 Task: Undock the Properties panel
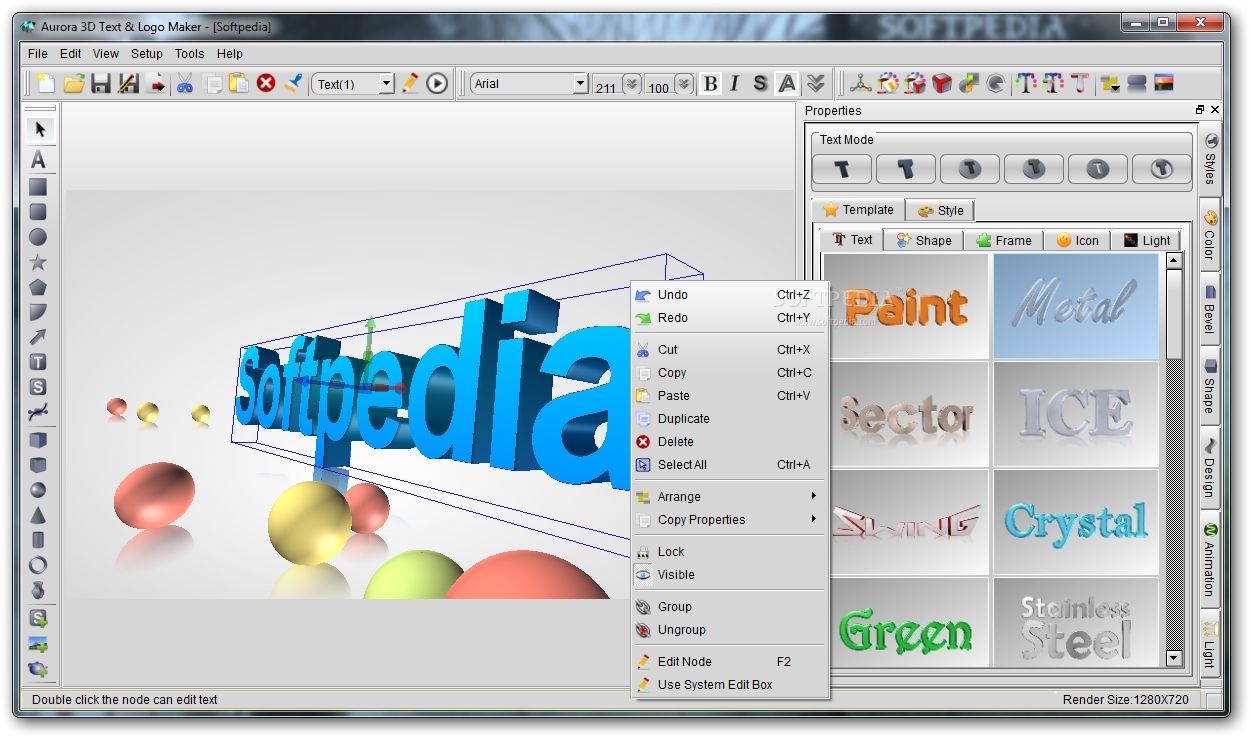click(1200, 110)
